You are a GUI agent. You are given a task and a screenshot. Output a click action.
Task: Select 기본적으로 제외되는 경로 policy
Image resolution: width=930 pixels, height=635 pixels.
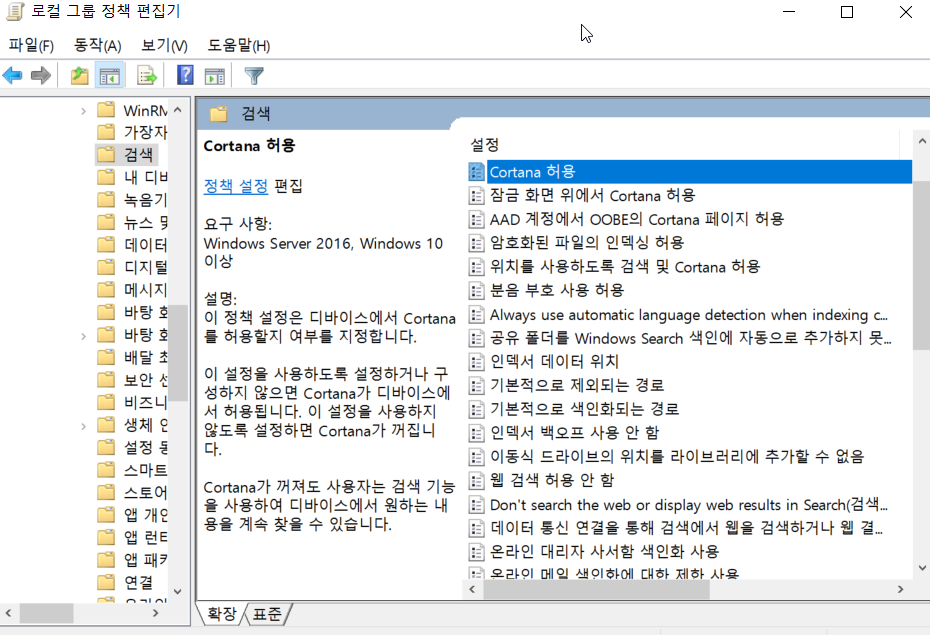[x=577, y=385]
